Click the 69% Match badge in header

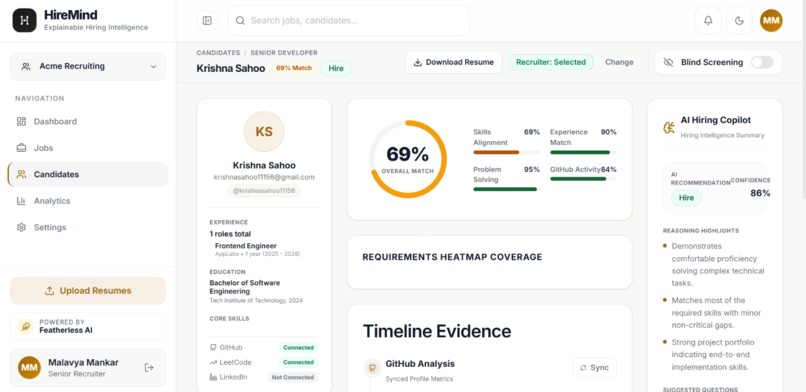(x=294, y=68)
